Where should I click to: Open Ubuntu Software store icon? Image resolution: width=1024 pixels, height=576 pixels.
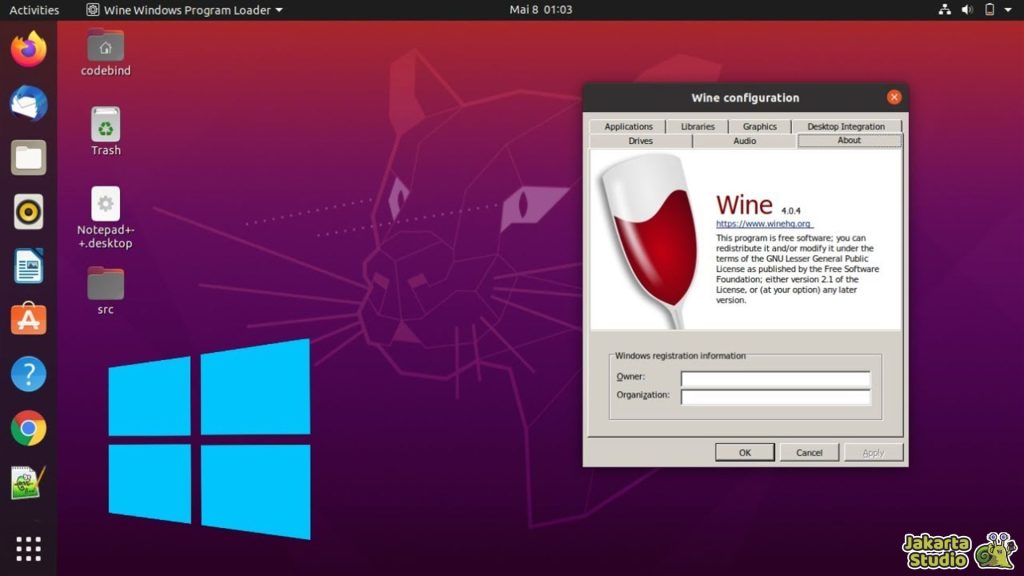click(28, 320)
